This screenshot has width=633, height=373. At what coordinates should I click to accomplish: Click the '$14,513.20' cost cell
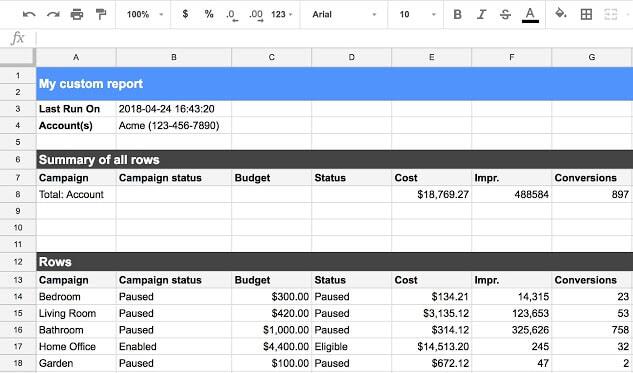point(431,346)
